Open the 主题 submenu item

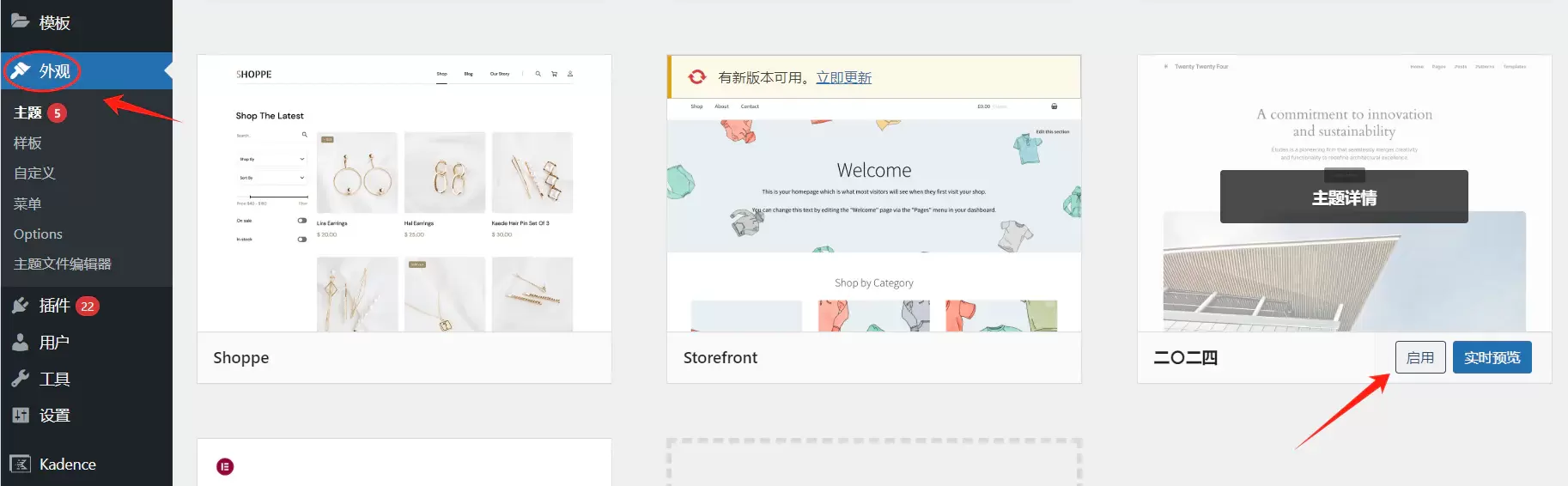(27, 112)
